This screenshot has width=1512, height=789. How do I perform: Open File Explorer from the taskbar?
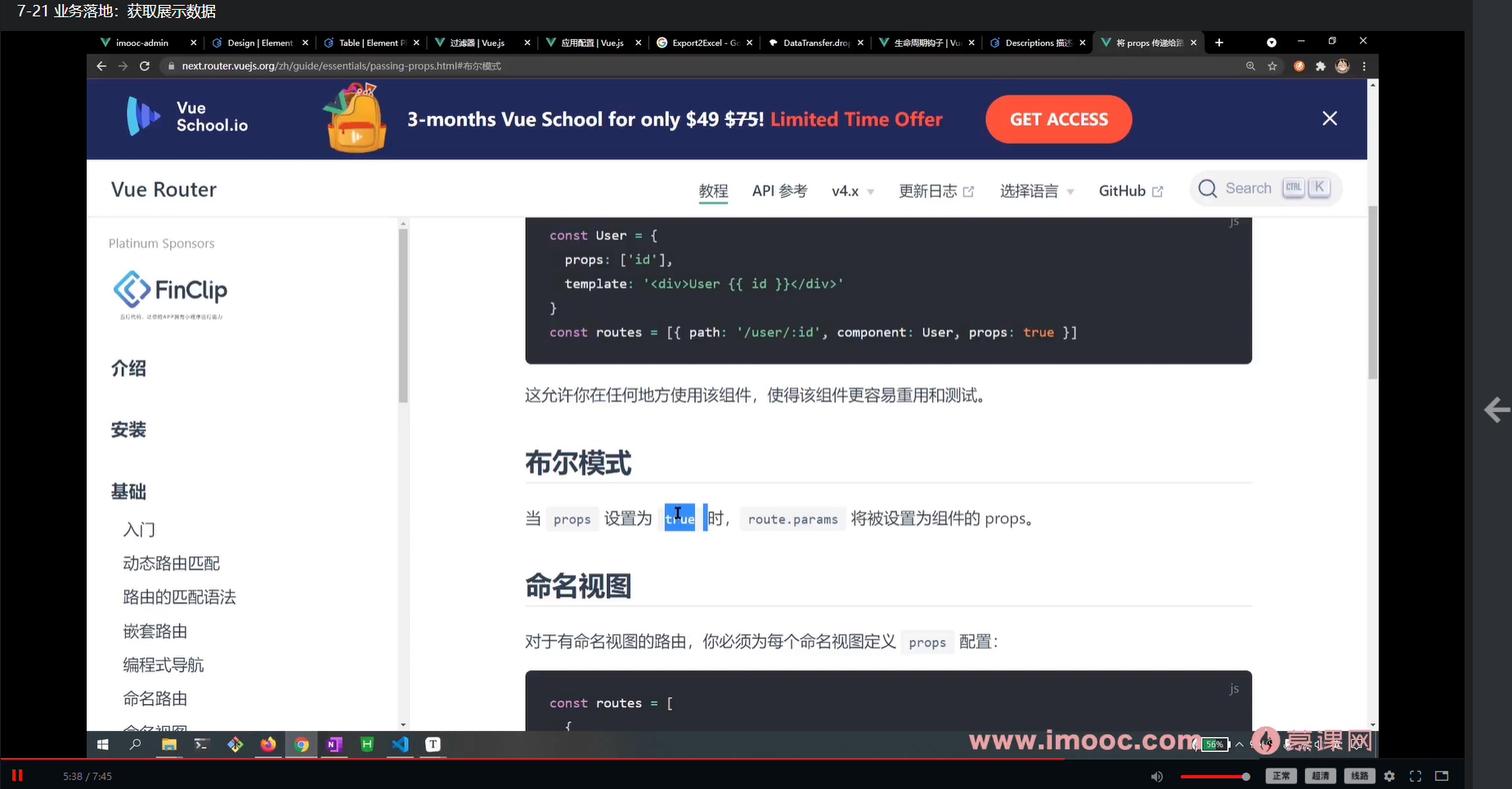(x=168, y=745)
